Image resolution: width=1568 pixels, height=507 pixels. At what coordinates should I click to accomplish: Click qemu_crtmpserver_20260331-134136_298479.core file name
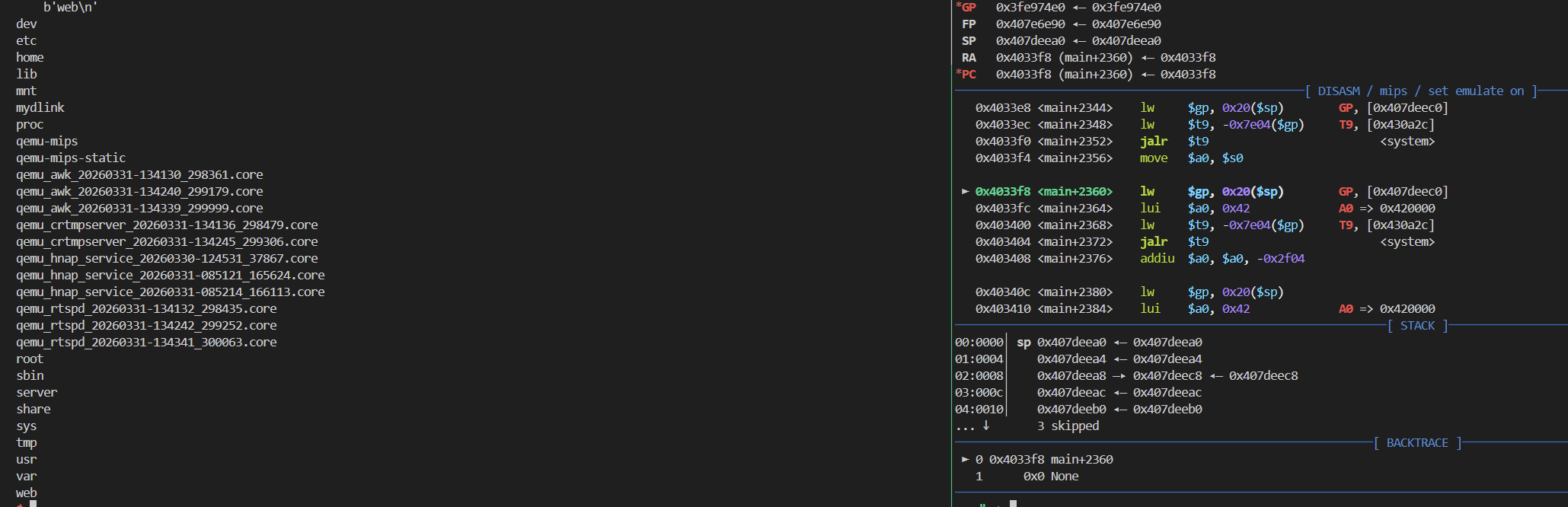pos(167,225)
